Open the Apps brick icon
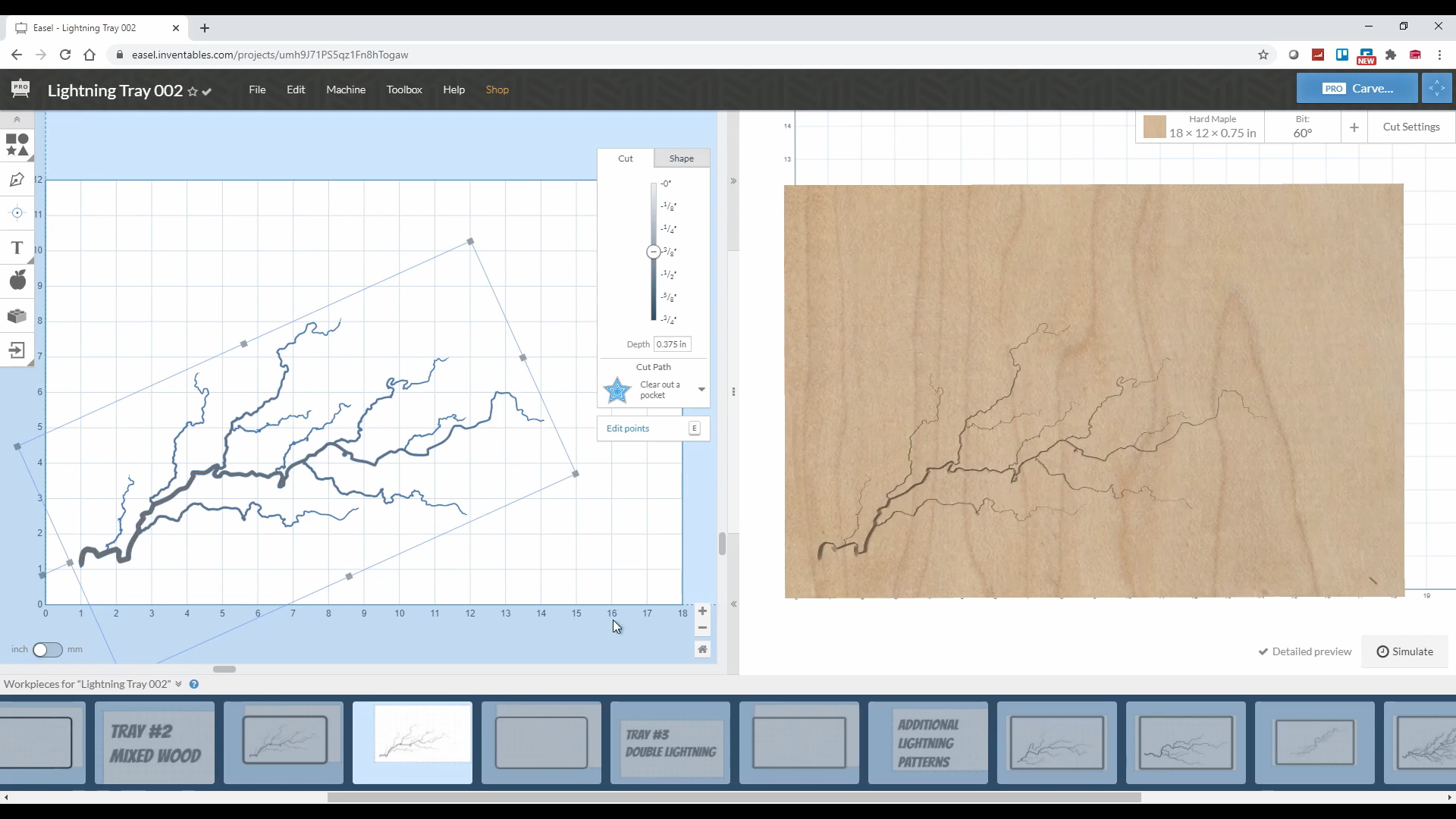The width and height of the screenshot is (1456, 819). click(17, 315)
